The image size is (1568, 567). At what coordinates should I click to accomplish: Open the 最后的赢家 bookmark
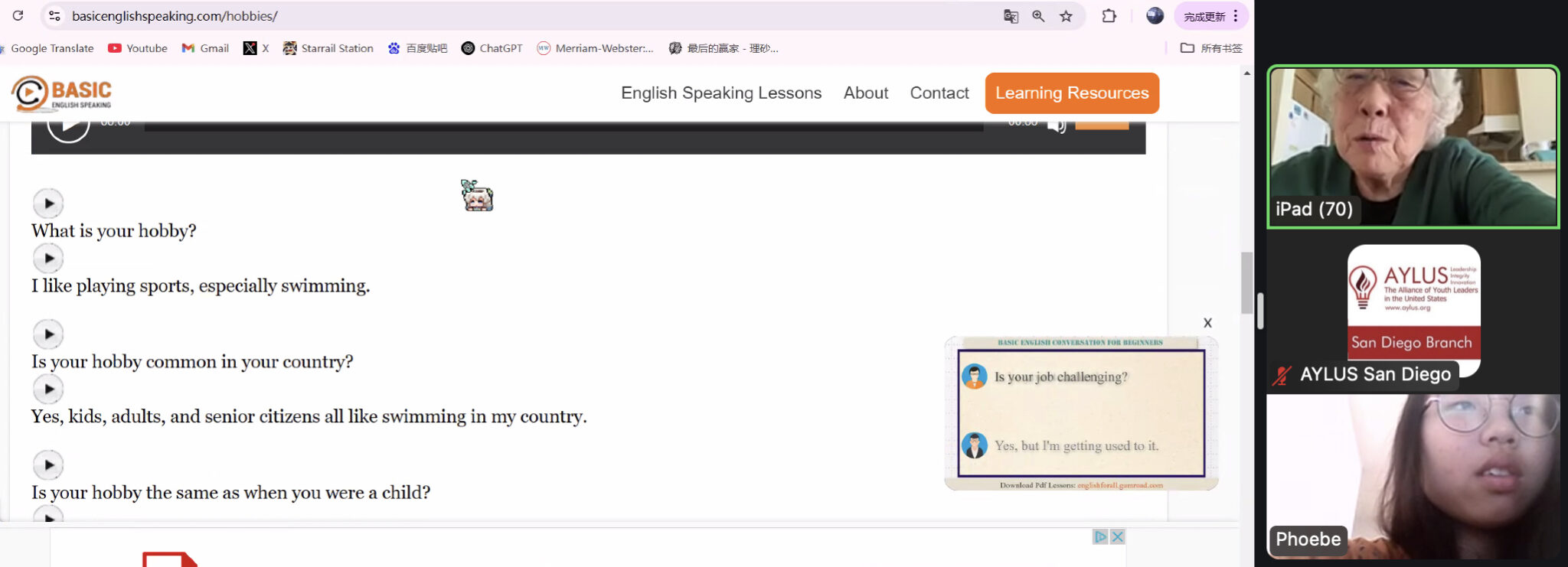[724, 48]
